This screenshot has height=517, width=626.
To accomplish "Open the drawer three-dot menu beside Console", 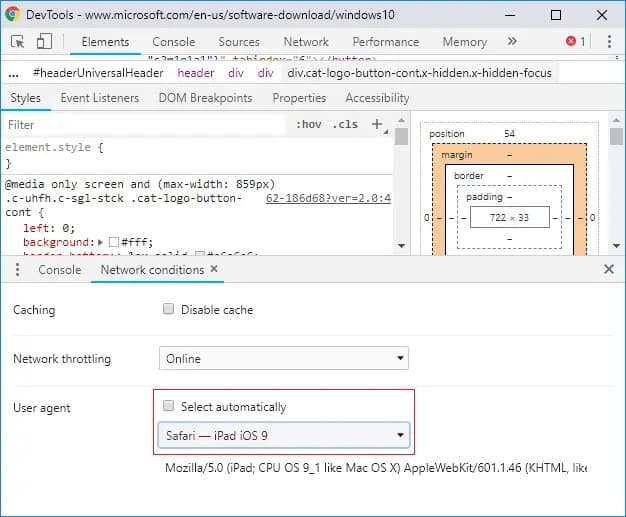I will point(17,269).
